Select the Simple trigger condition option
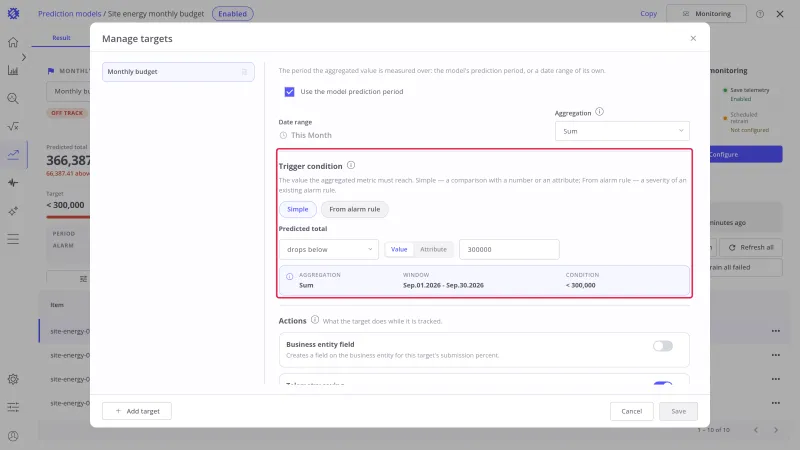The image size is (800, 450). (x=297, y=209)
